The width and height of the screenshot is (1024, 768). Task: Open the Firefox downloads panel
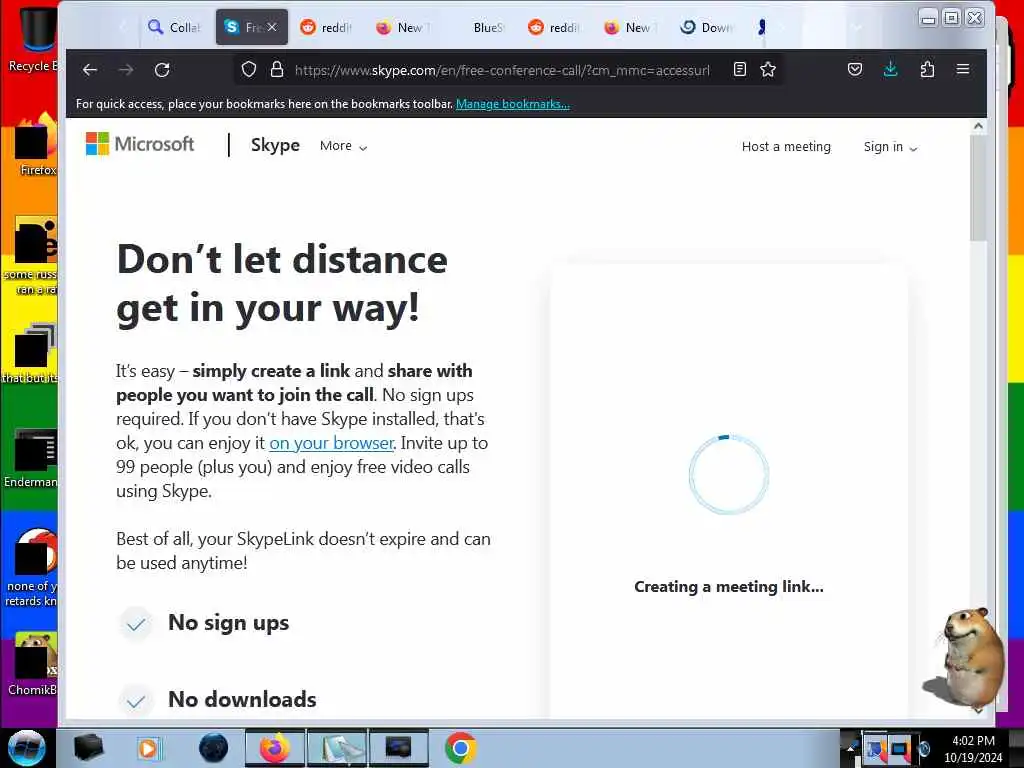(x=891, y=69)
